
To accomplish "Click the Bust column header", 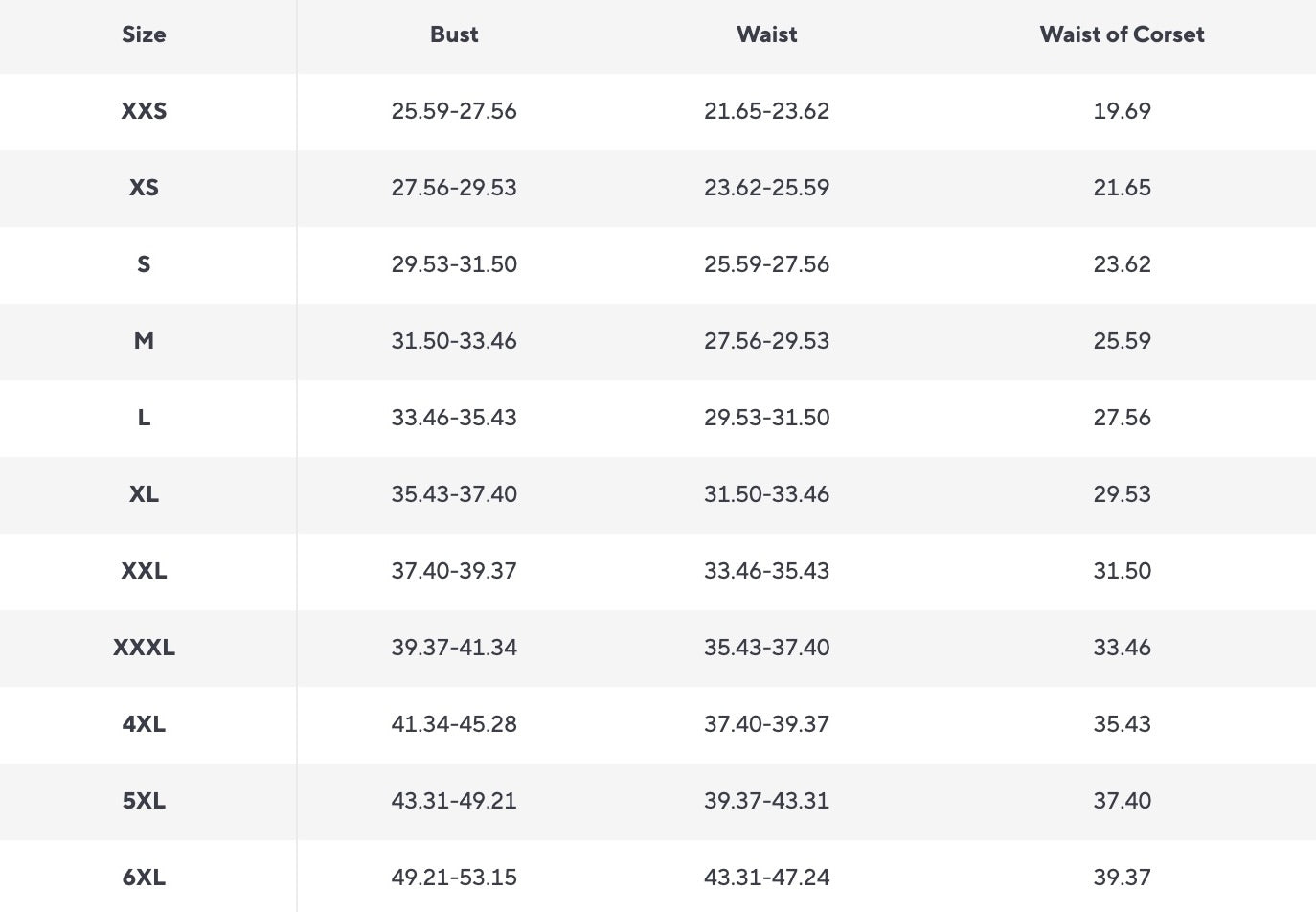I will point(454,34).
